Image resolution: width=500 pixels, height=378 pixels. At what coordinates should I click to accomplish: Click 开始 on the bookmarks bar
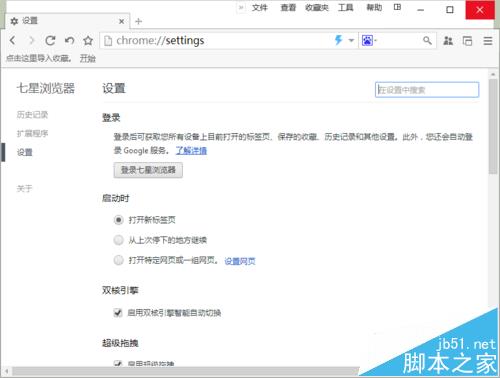pos(88,59)
